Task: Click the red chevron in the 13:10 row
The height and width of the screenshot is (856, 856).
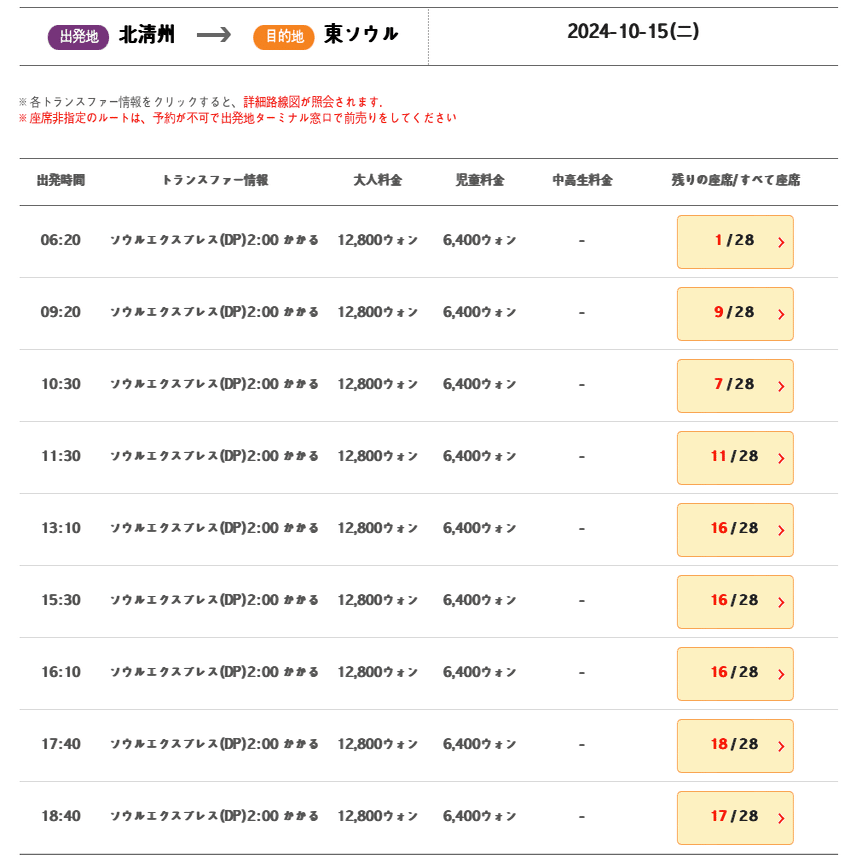Action: click(780, 530)
